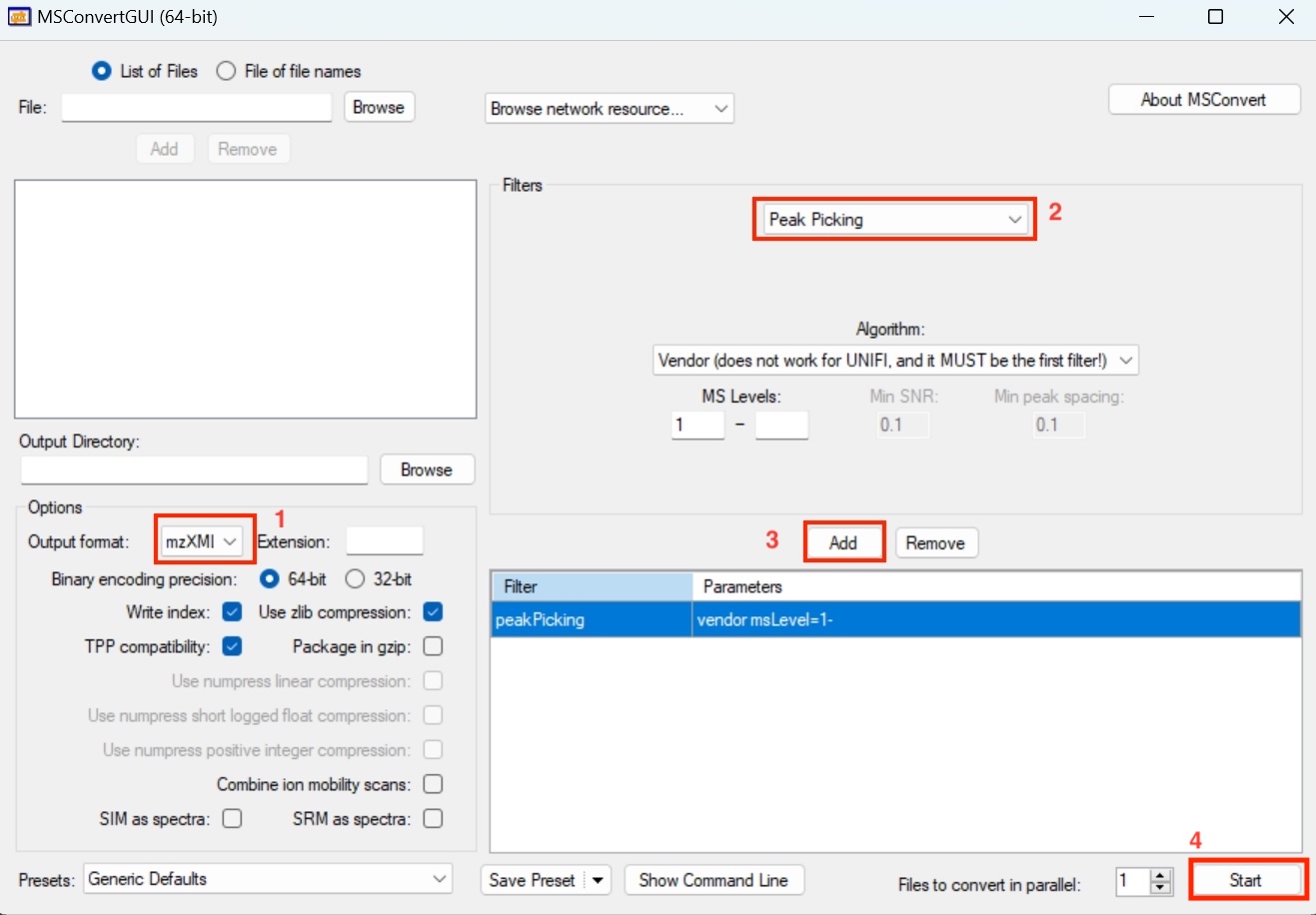Screen dimensions: 1316x915
Task: Select the peakPicking filter row
Action: [x=895, y=619]
